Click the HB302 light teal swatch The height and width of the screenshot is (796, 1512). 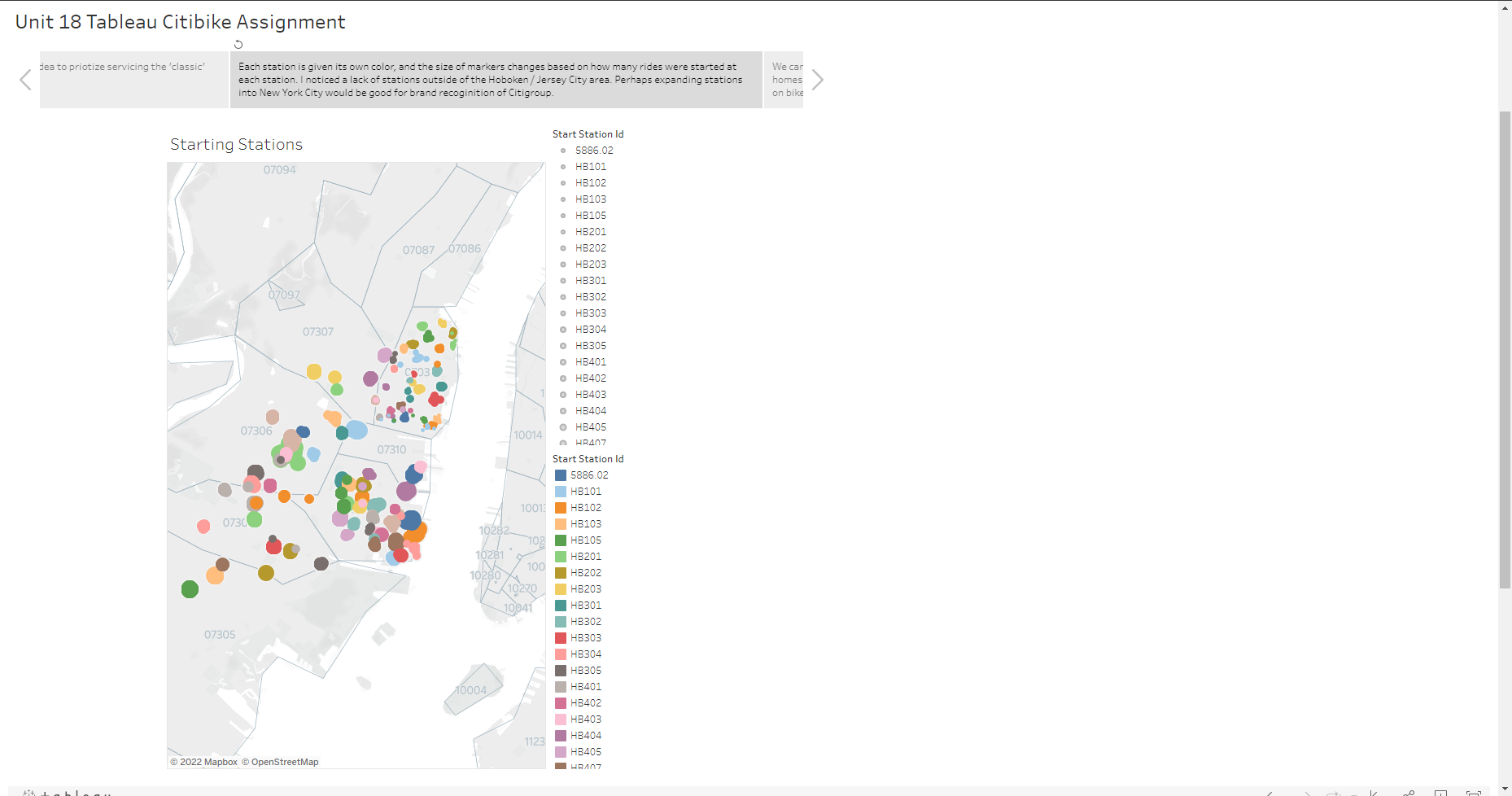(561, 622)
